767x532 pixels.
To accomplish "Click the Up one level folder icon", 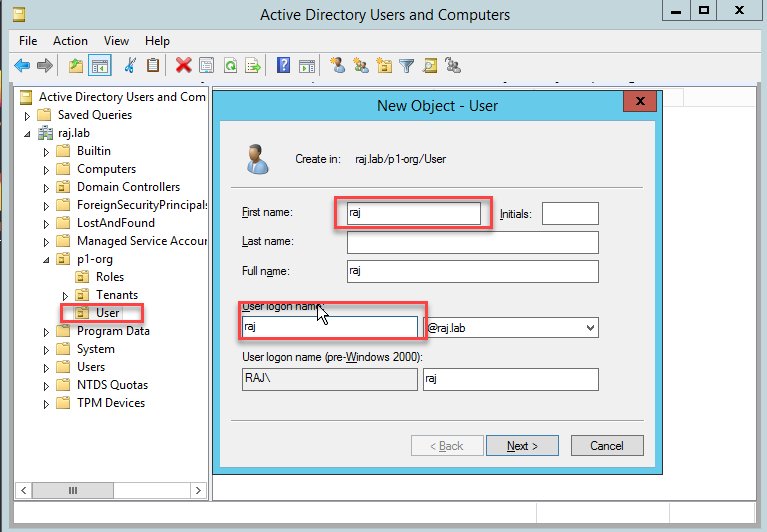I will (x=76, y=65).
